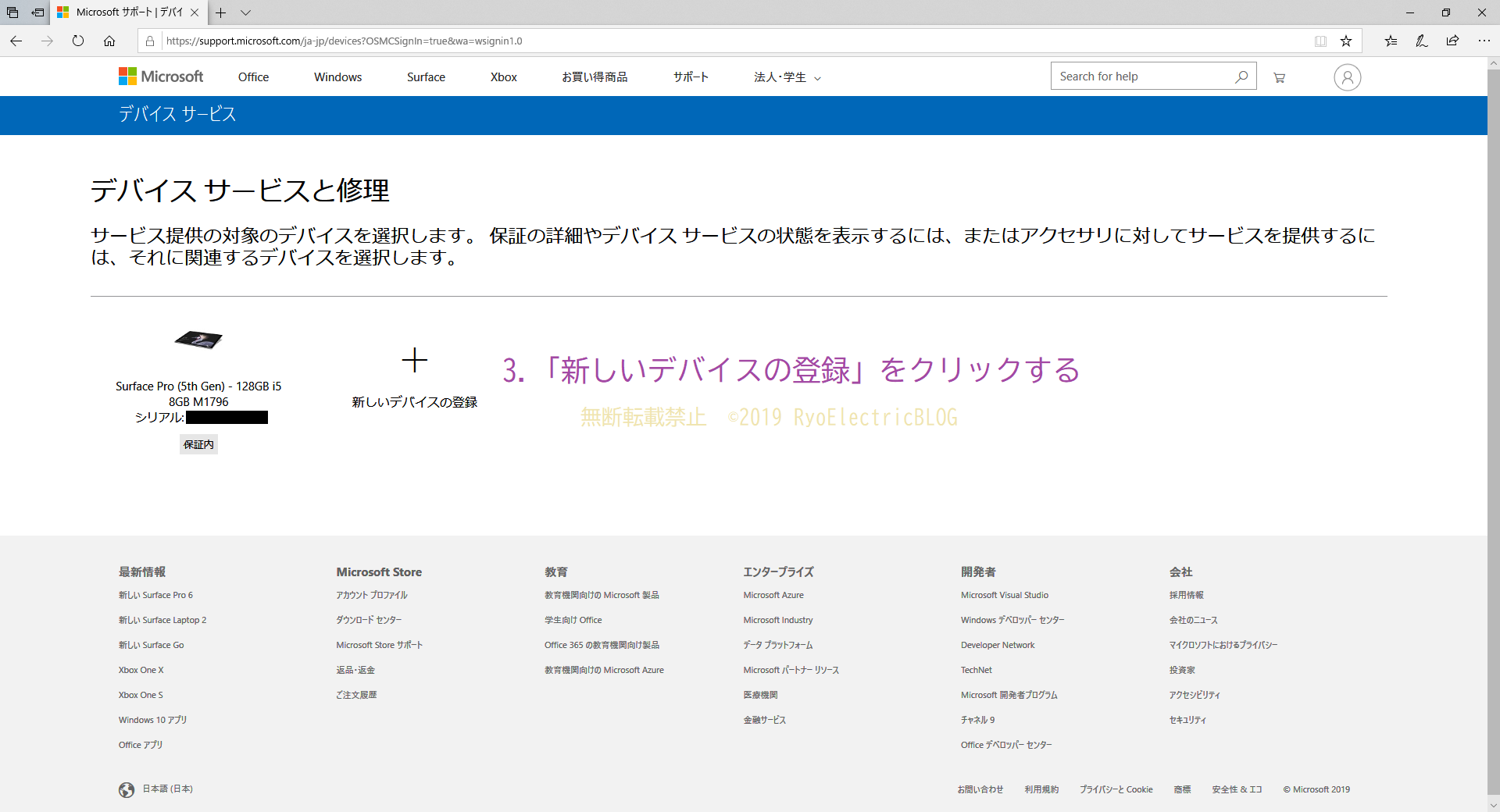Open 投資家 footer link

tap(1182, 670)
